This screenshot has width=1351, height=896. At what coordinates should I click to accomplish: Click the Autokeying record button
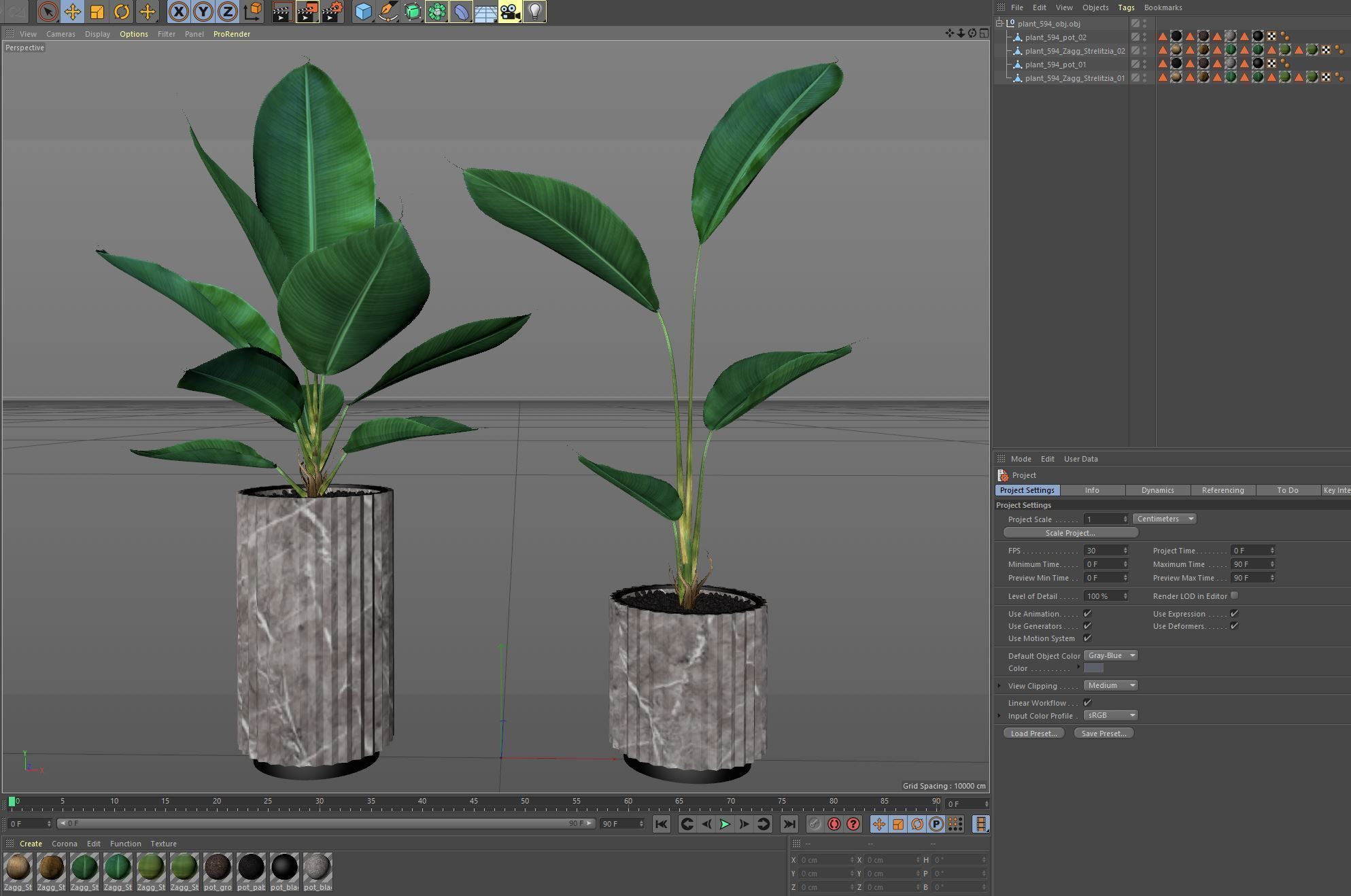click(834, 824)
